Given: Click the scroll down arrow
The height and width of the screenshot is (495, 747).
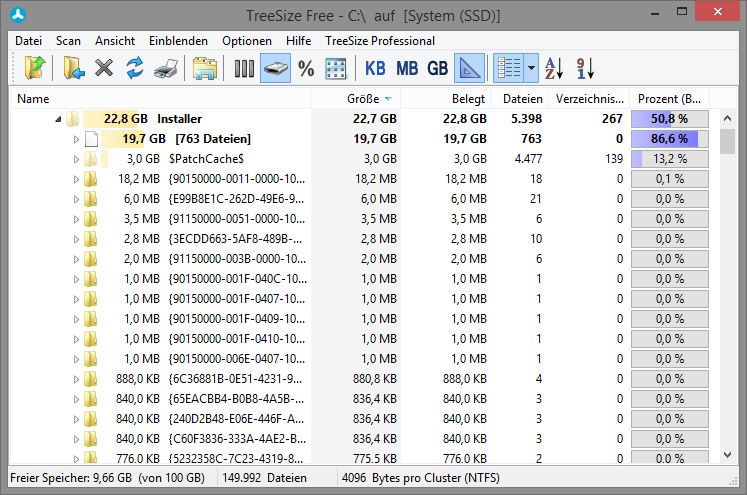Looking at the screenshot, I should [727, 455].
